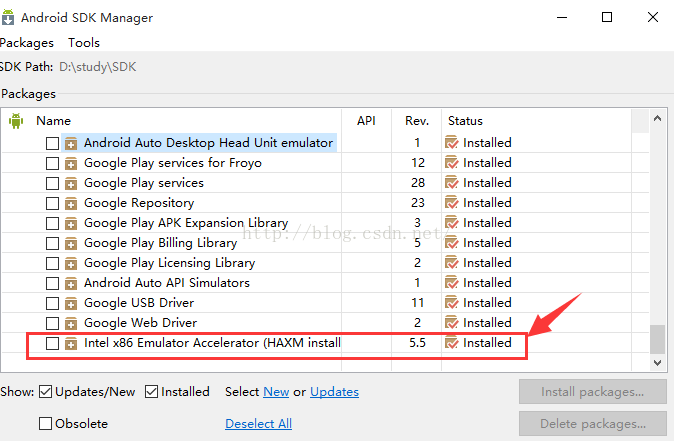Check the Google Play Billing Library checkbox
The height and width of the screenshot is (445, 674).
click(x=52, y=243)
